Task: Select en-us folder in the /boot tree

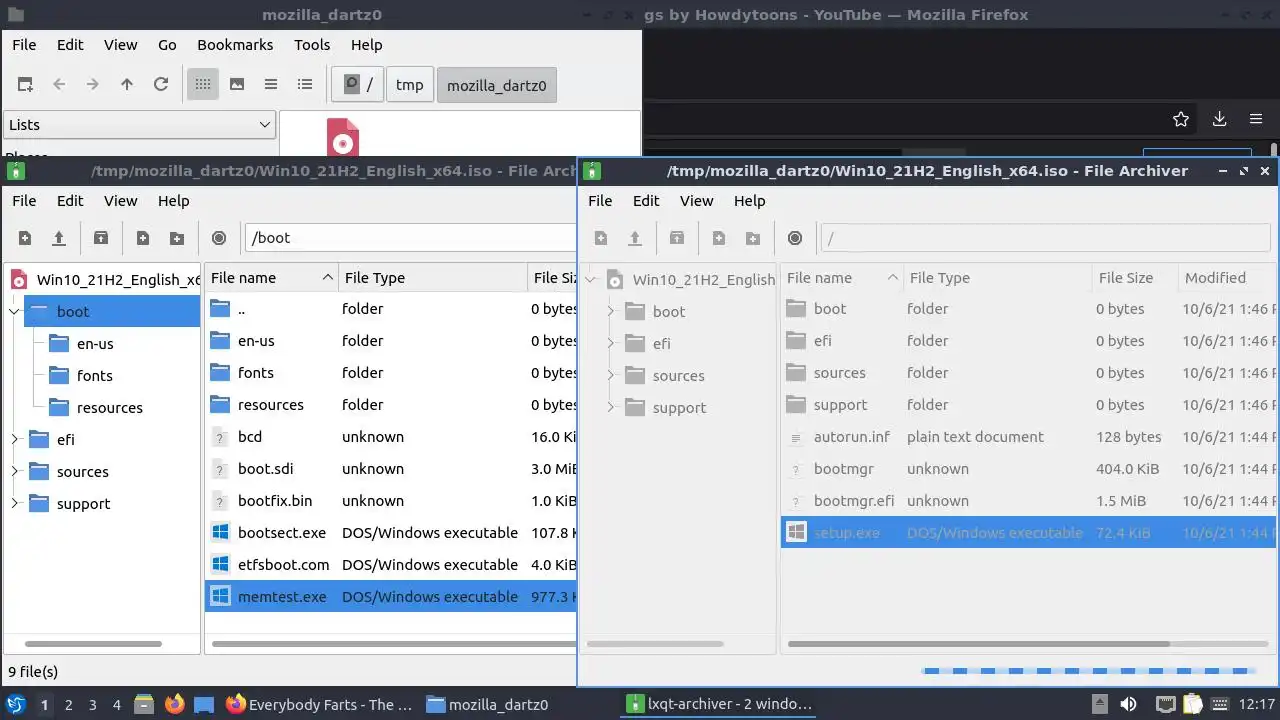Action: (x=95, y=344)
